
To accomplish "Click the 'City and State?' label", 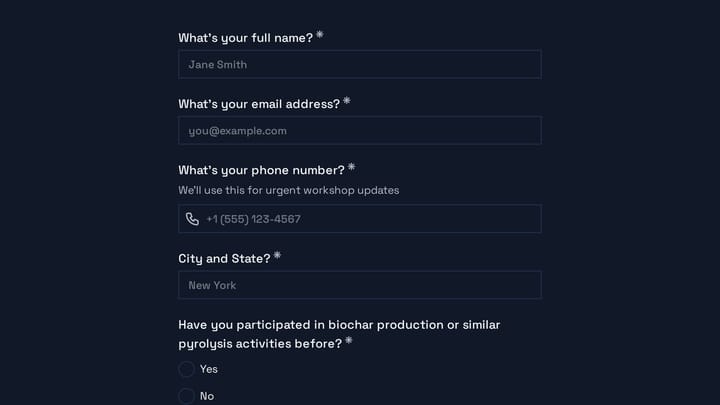I will (225, 259).
